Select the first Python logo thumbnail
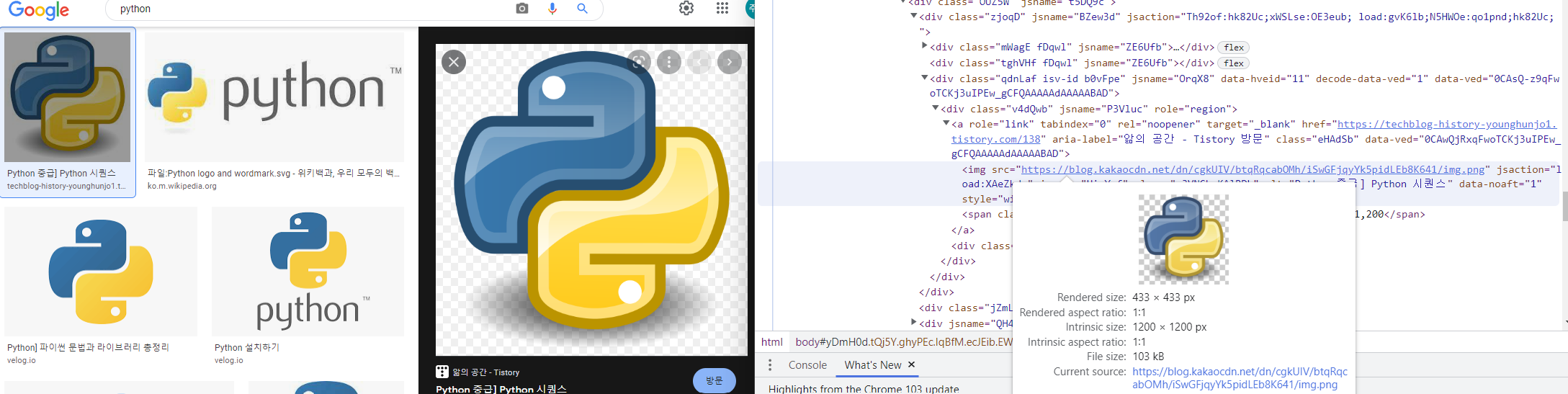This screenshot has height=394, width=1568. 68,97
